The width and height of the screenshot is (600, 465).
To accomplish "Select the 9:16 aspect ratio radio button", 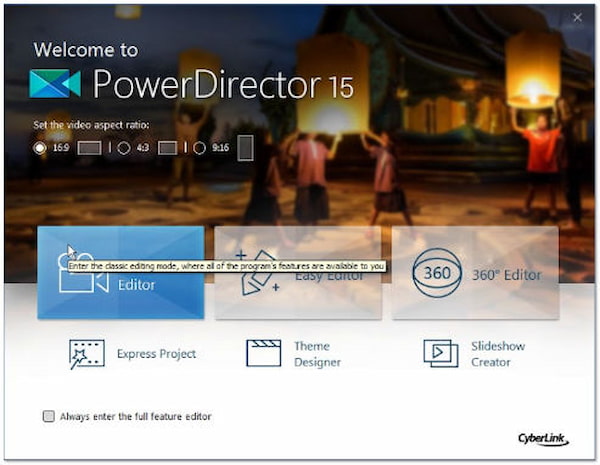I will click(199, 148).
